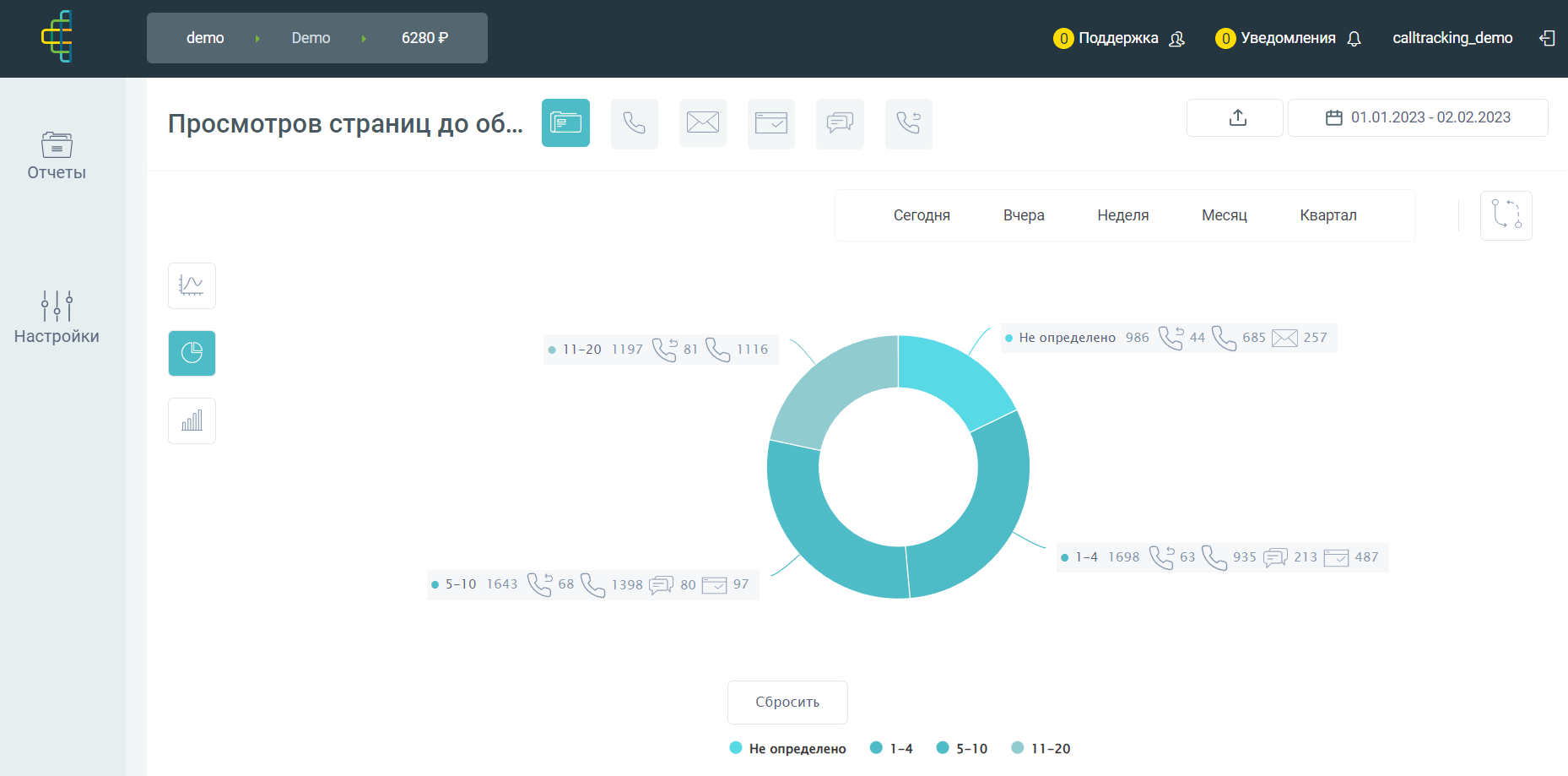The image size is (1568, 776).
Task: Click the yellow 0 badge beside Уведомления
Action: click(1225, 38)
